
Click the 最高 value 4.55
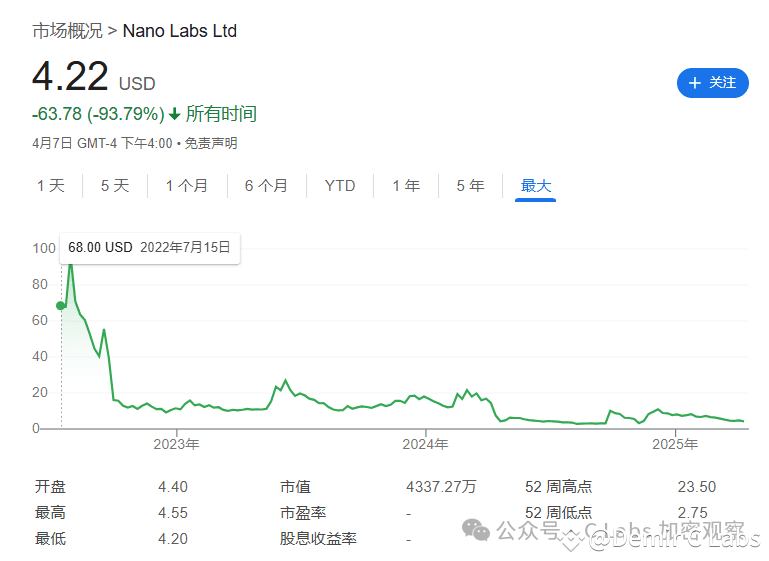pos(173,513)
